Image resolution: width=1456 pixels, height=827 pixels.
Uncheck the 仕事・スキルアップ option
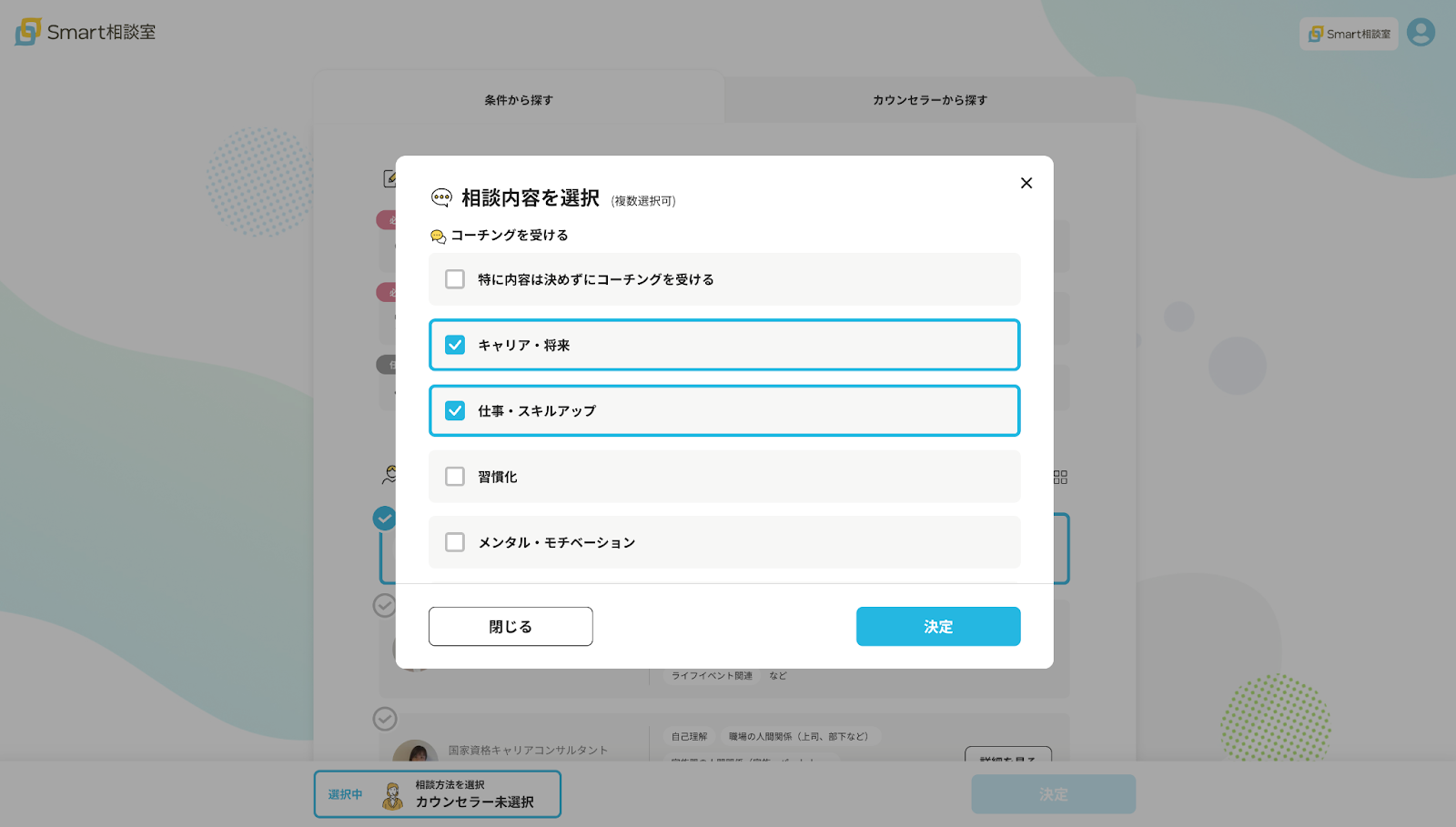454,410
